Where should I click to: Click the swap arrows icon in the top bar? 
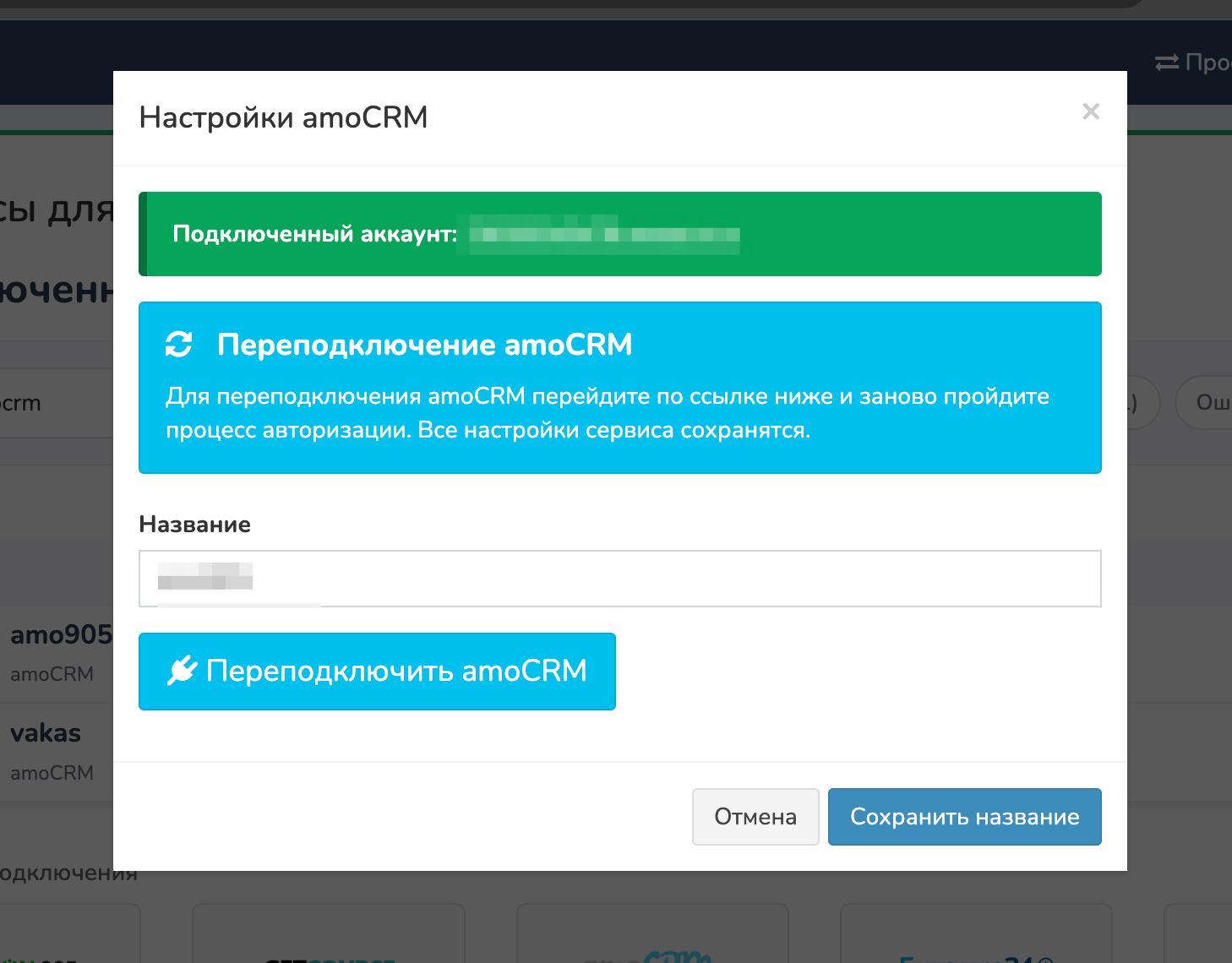[x=1166, y=63]
